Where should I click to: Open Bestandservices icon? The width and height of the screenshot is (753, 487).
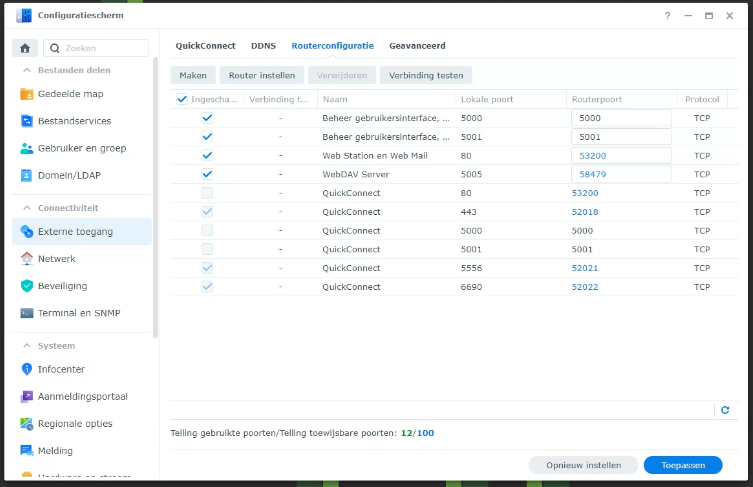point(26,121)
